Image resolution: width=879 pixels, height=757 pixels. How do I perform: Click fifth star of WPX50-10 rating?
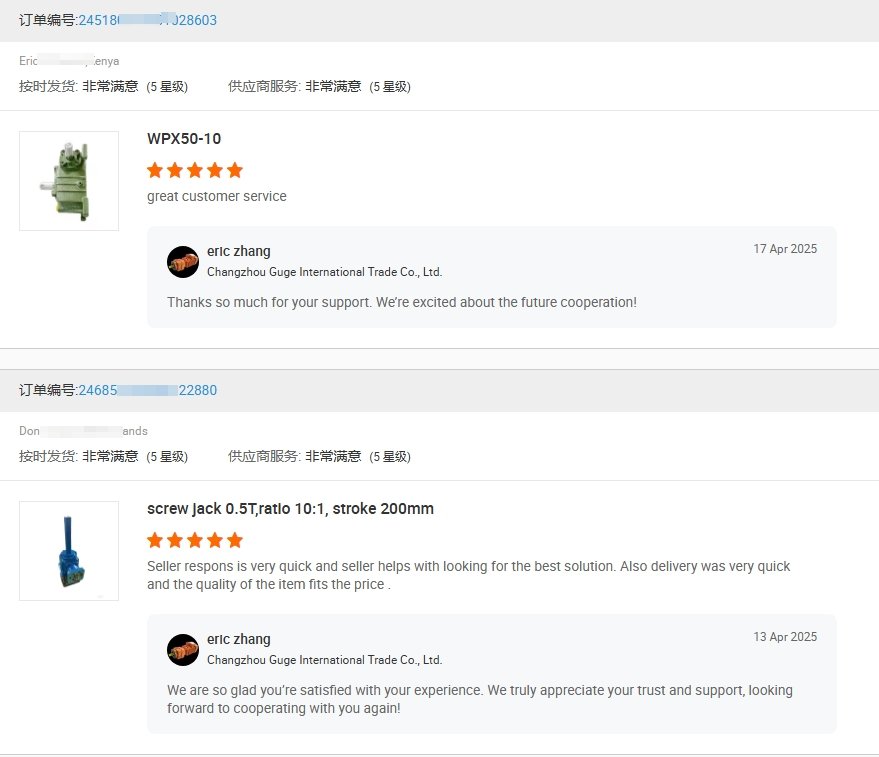[x=235, y=170]
